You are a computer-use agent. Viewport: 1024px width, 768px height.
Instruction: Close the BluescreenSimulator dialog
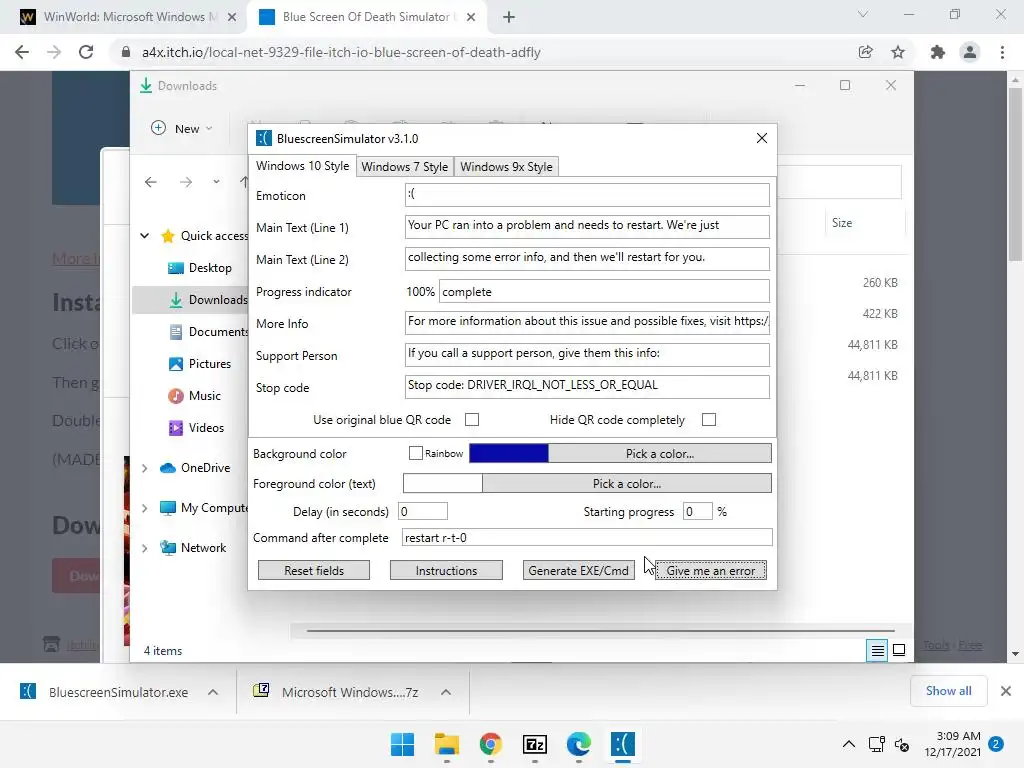[x=761, y=138]
